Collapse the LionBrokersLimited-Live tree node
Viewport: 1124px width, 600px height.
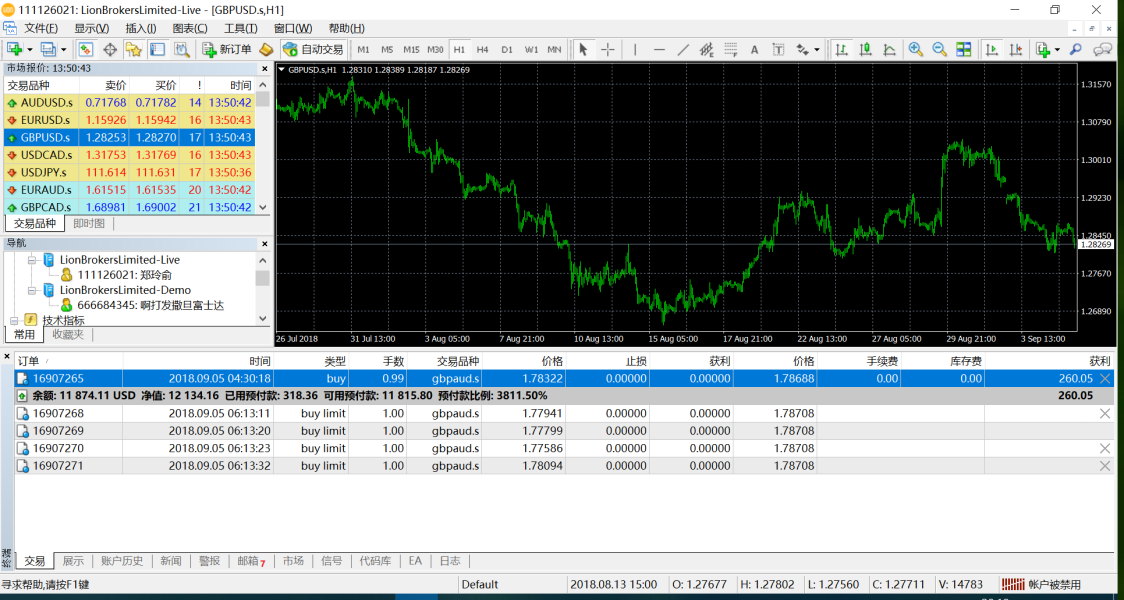[x=32, y=260]
